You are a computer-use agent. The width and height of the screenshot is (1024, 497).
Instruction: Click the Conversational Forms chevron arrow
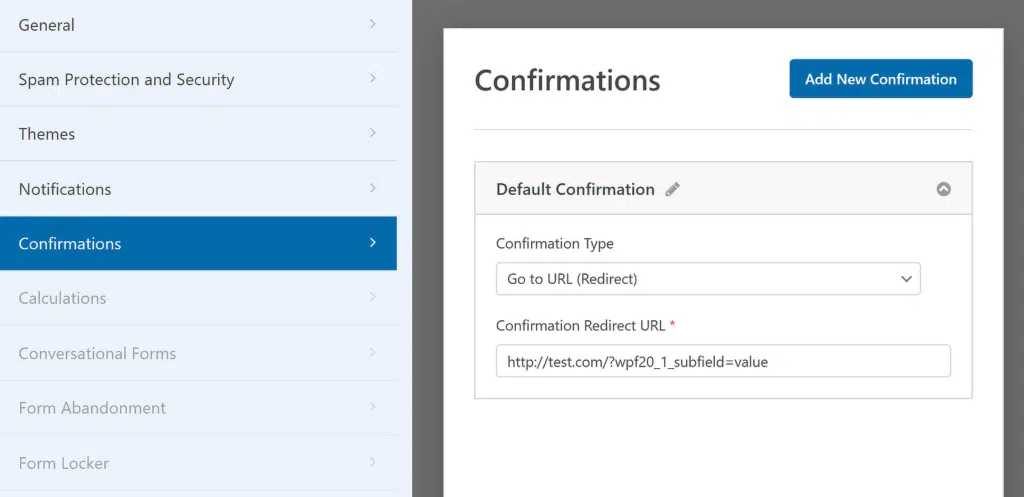point(373,353)
